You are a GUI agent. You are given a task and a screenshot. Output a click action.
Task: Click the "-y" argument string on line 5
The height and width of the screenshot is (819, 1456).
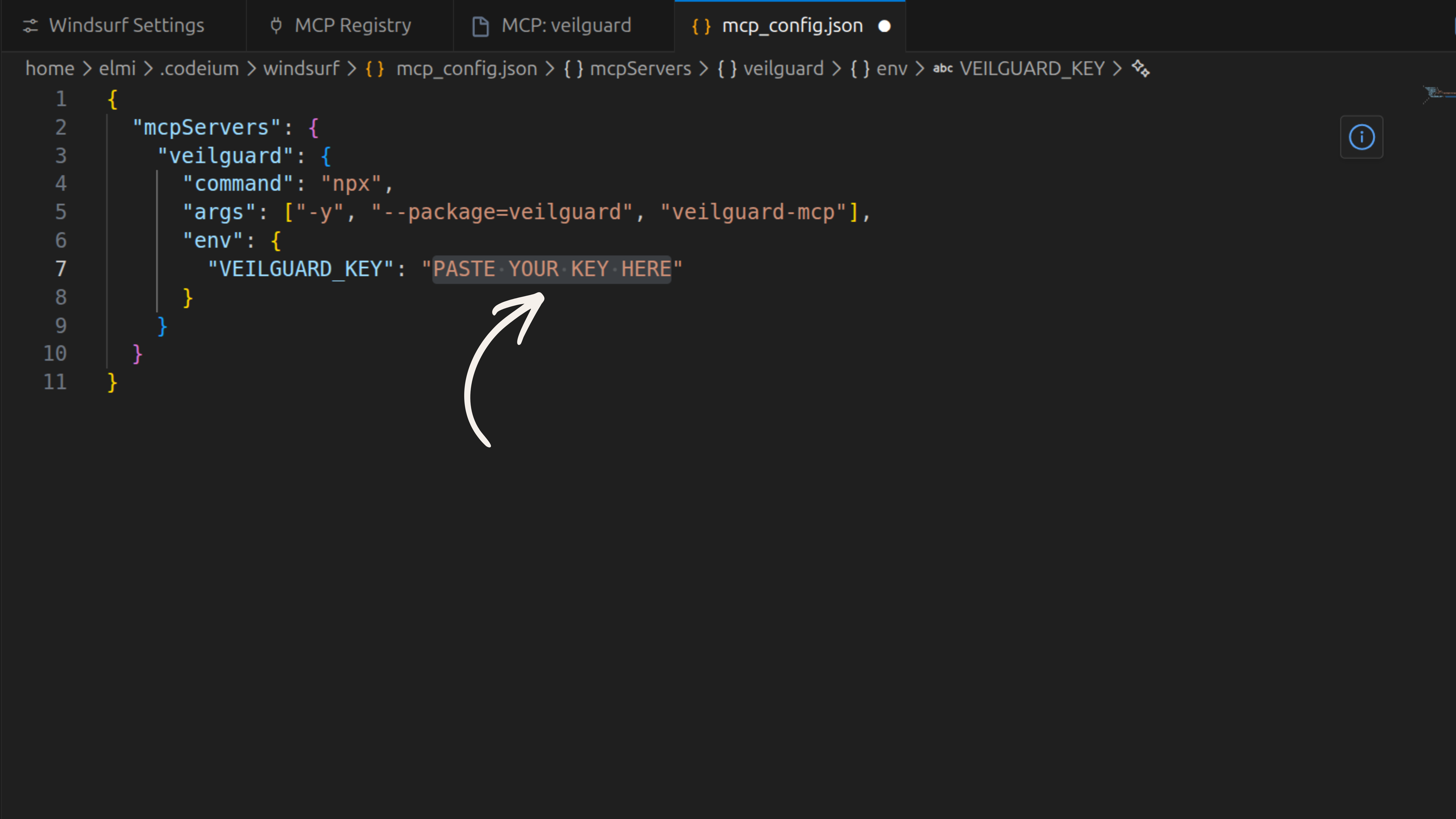pos(319,213)
